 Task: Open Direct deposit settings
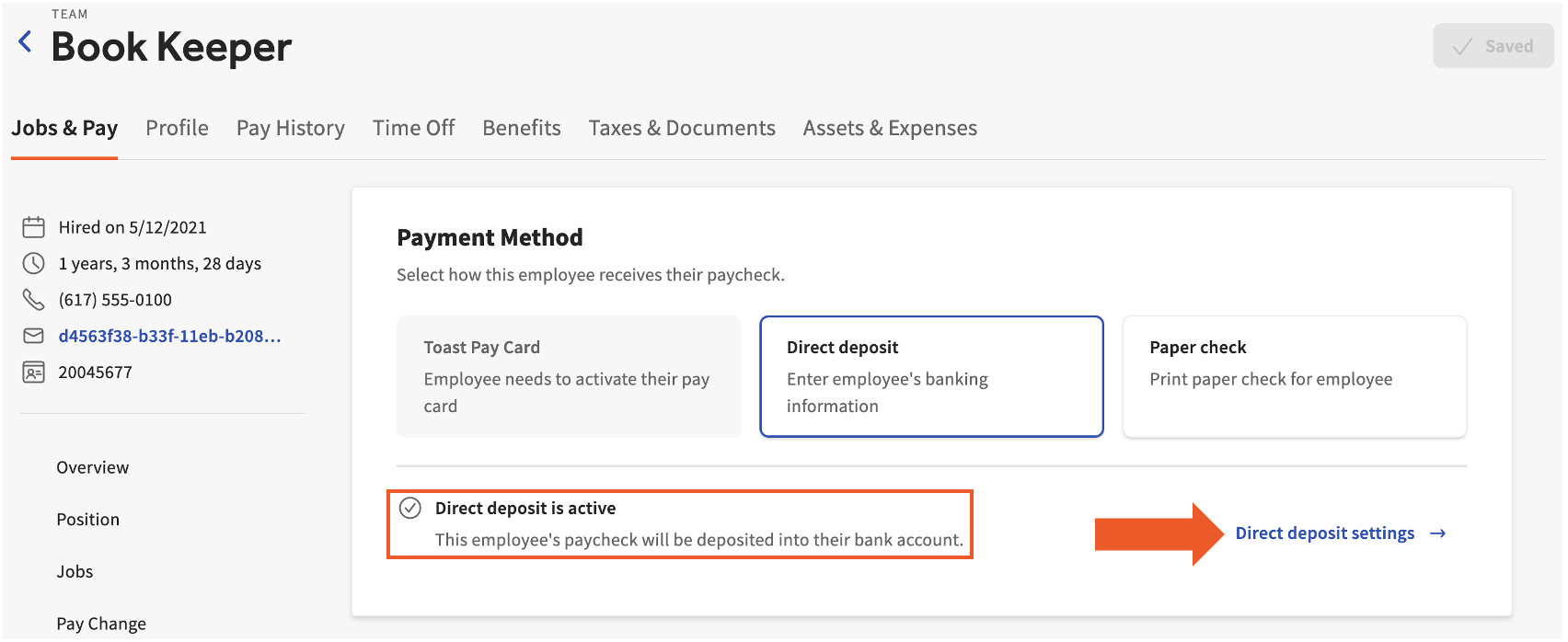click(x=1326, y=533)
